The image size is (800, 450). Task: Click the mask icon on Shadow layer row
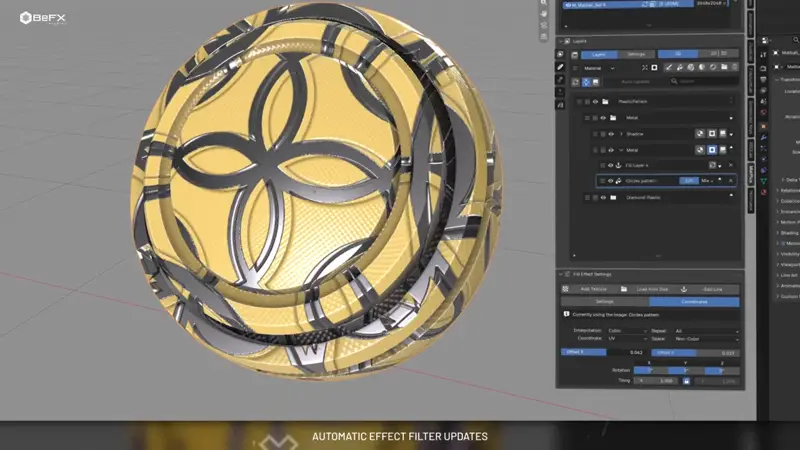click(x=712, y=134)
